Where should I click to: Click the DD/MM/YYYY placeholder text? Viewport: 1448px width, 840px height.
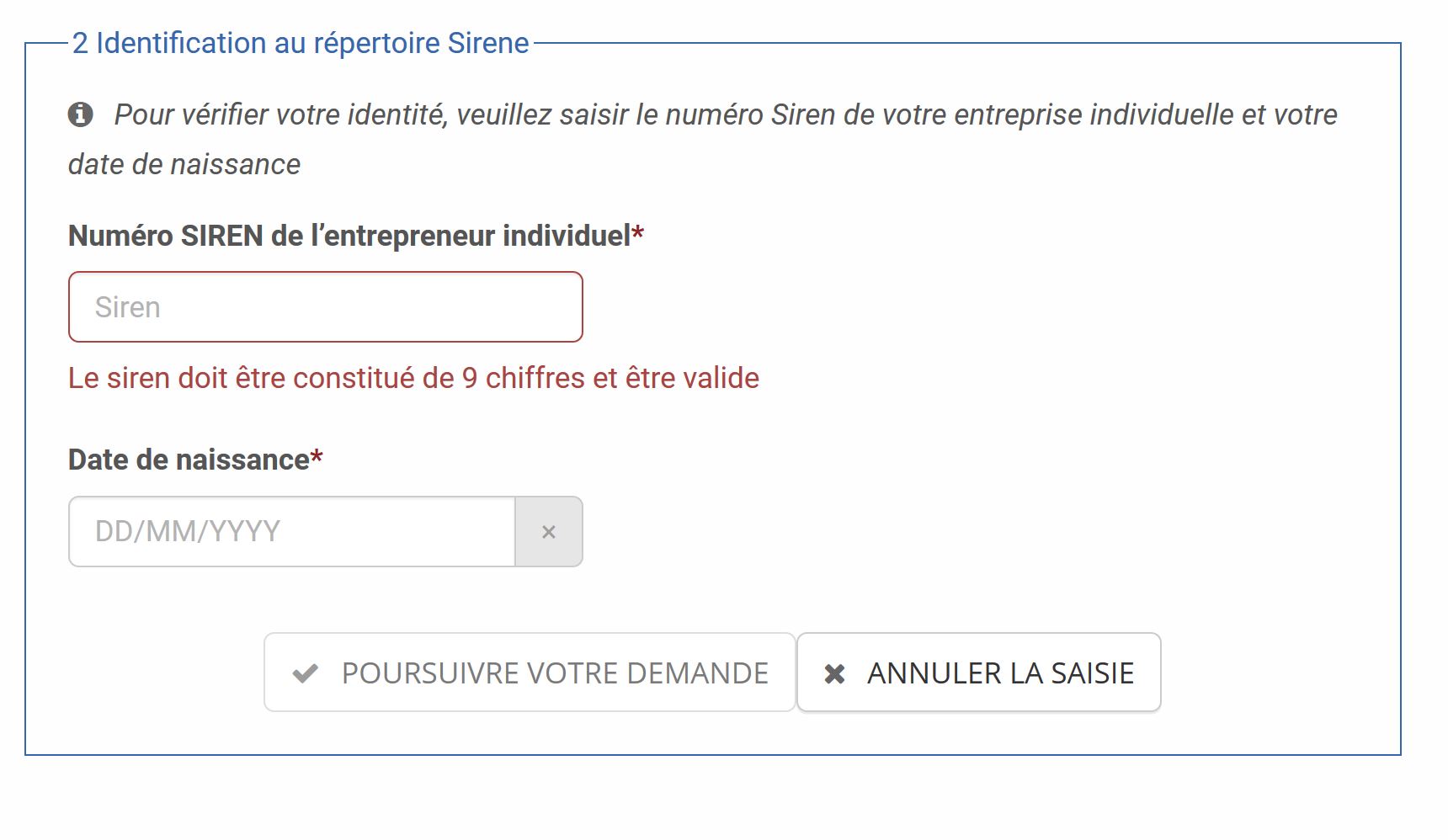pyautogui.click(x=187, y=532)
